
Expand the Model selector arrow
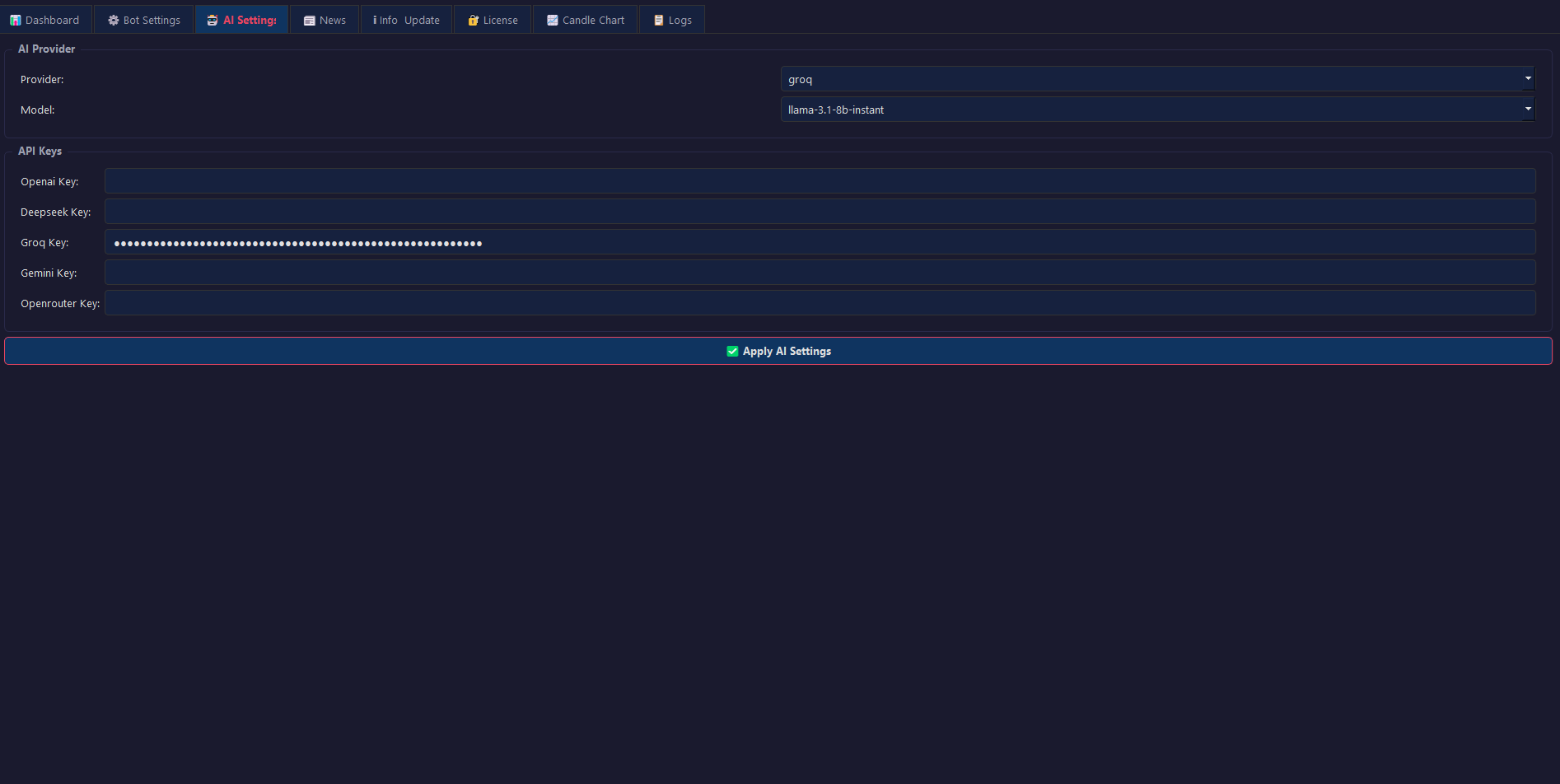point(1528,109)
